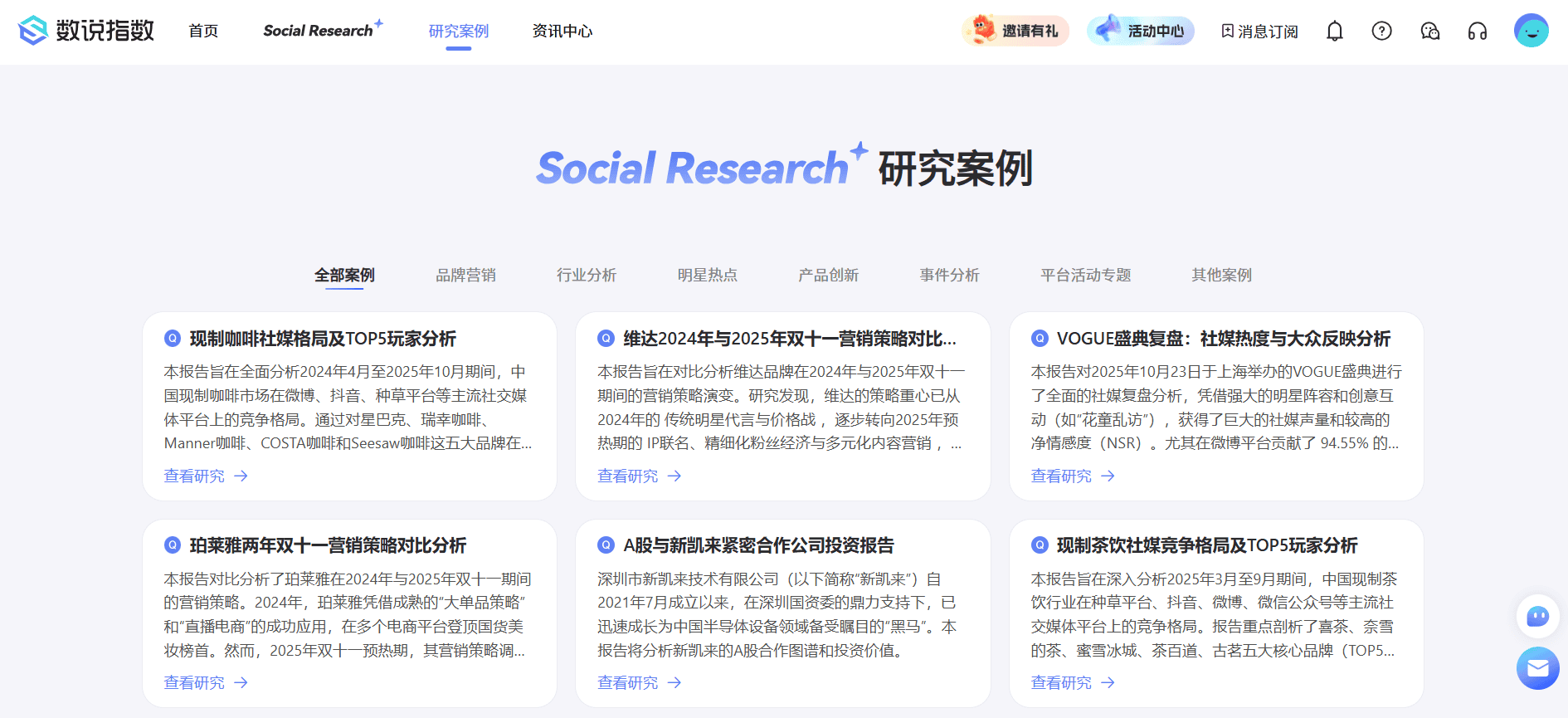Screen dimensions: 1568x718
Task: Open title 维达2024年与2025年双十一营销策略对比
Action: coord(790,339)
